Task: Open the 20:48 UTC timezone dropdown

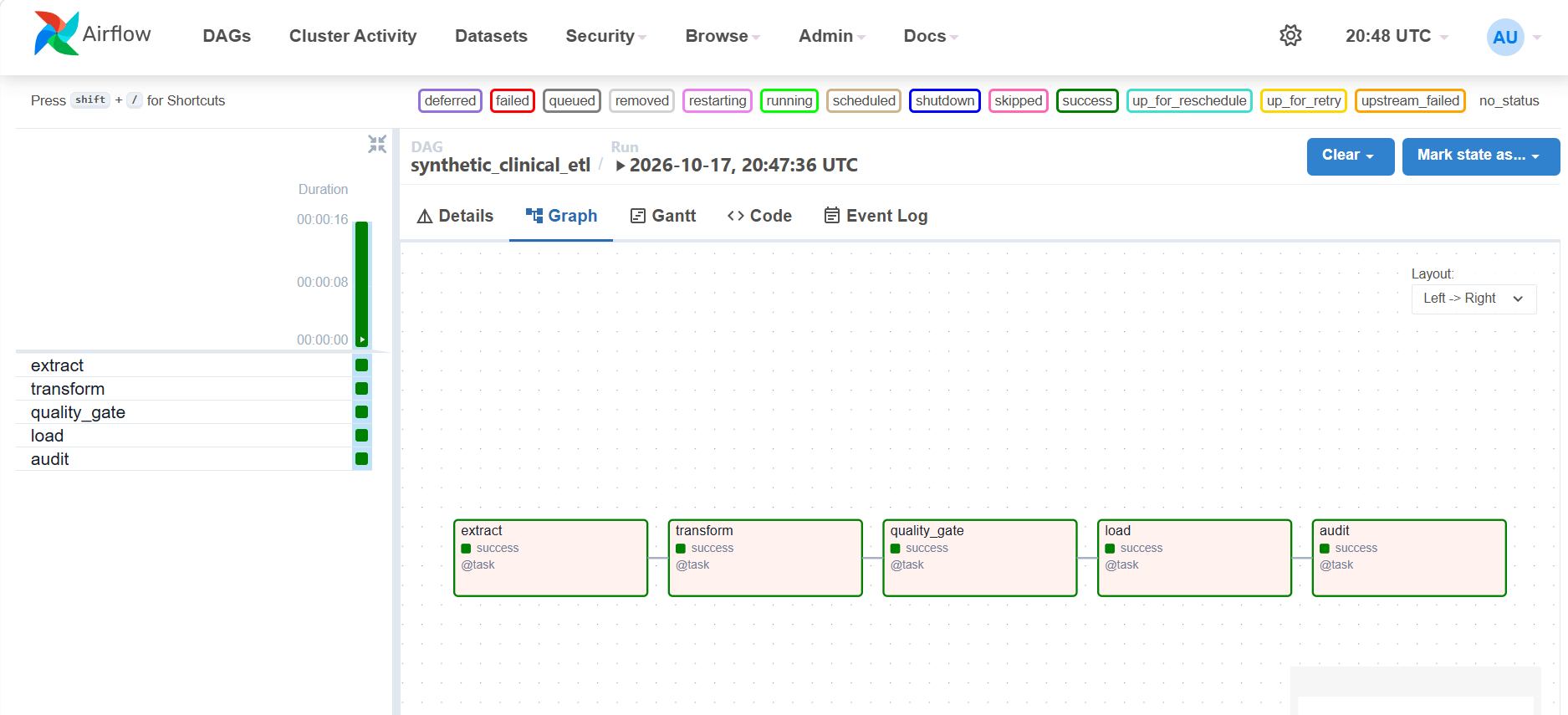Action: point(1397,36)
